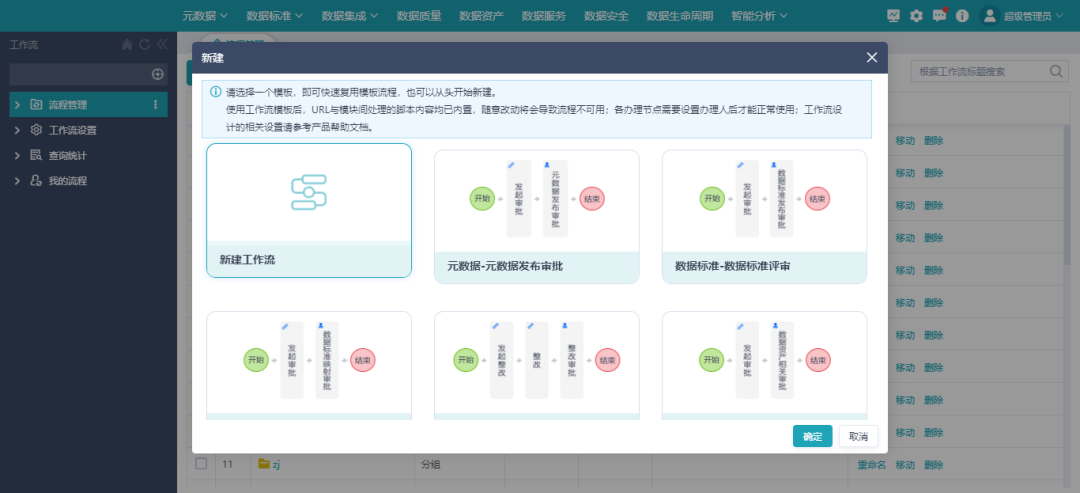Image resolution: width=1080 pixels, height=493 pixels.
Task: Choose the 元数据-元数据发布审批 template
Action: [536, 216]
